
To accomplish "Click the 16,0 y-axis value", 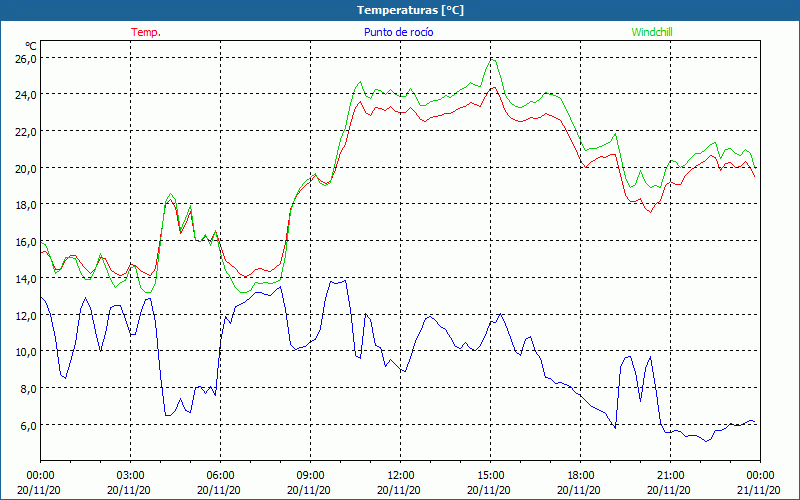I will point(26,241).
